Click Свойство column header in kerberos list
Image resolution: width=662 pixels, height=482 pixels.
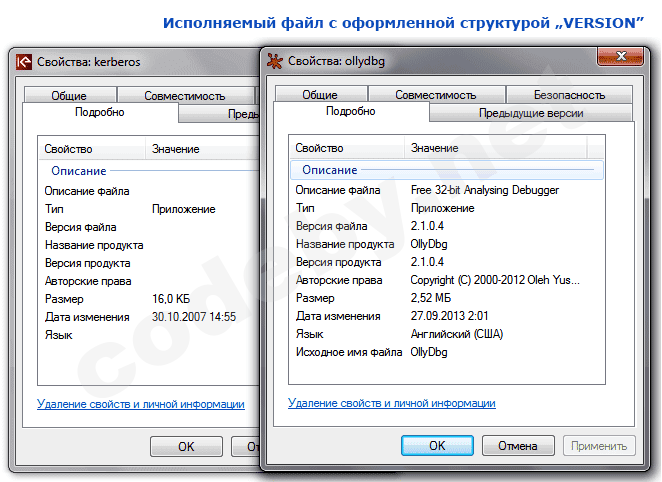[x=92, y=149]
